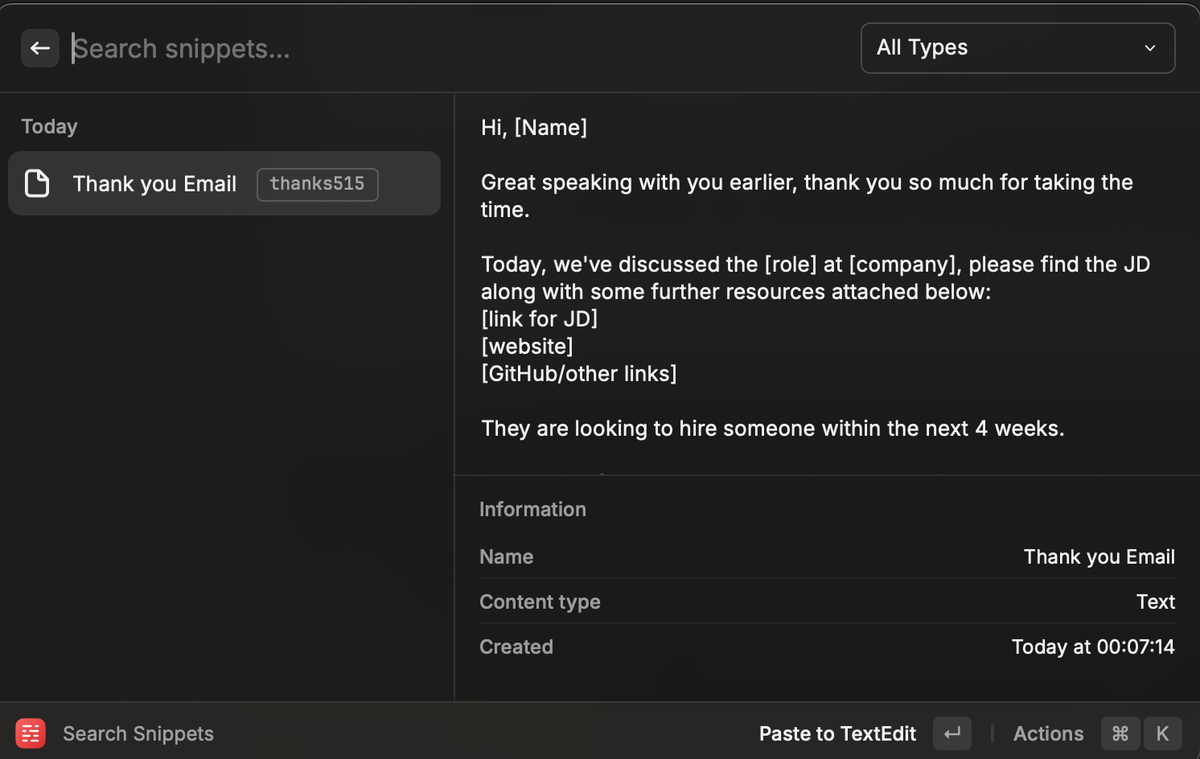Click the 'next 4 weeks' sentence
This screenshot has height=759, width=1200.
tap(772, 428)
